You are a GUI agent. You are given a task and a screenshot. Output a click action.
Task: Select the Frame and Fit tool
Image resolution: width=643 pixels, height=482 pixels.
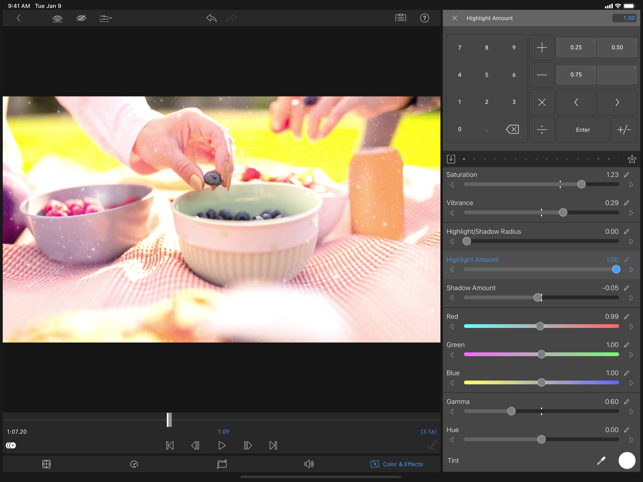click(47, 464)
